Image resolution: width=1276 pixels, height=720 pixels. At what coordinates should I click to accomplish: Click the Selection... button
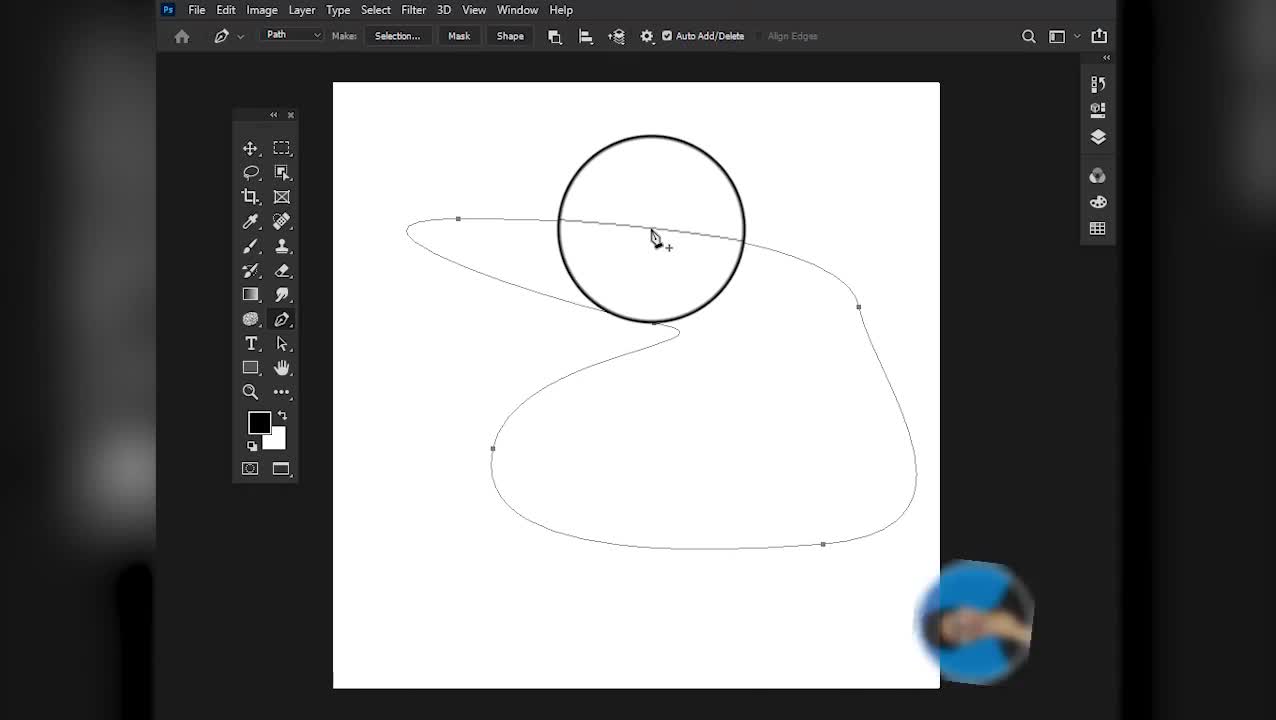pyautogui.click(x=397, y=36)
